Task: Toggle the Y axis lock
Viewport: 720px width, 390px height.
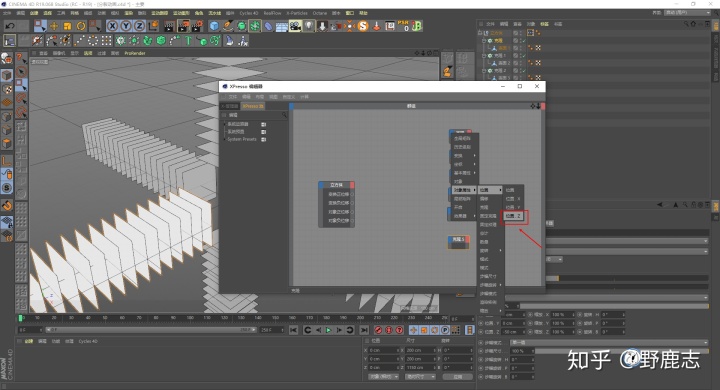Action: click(125, 26)
